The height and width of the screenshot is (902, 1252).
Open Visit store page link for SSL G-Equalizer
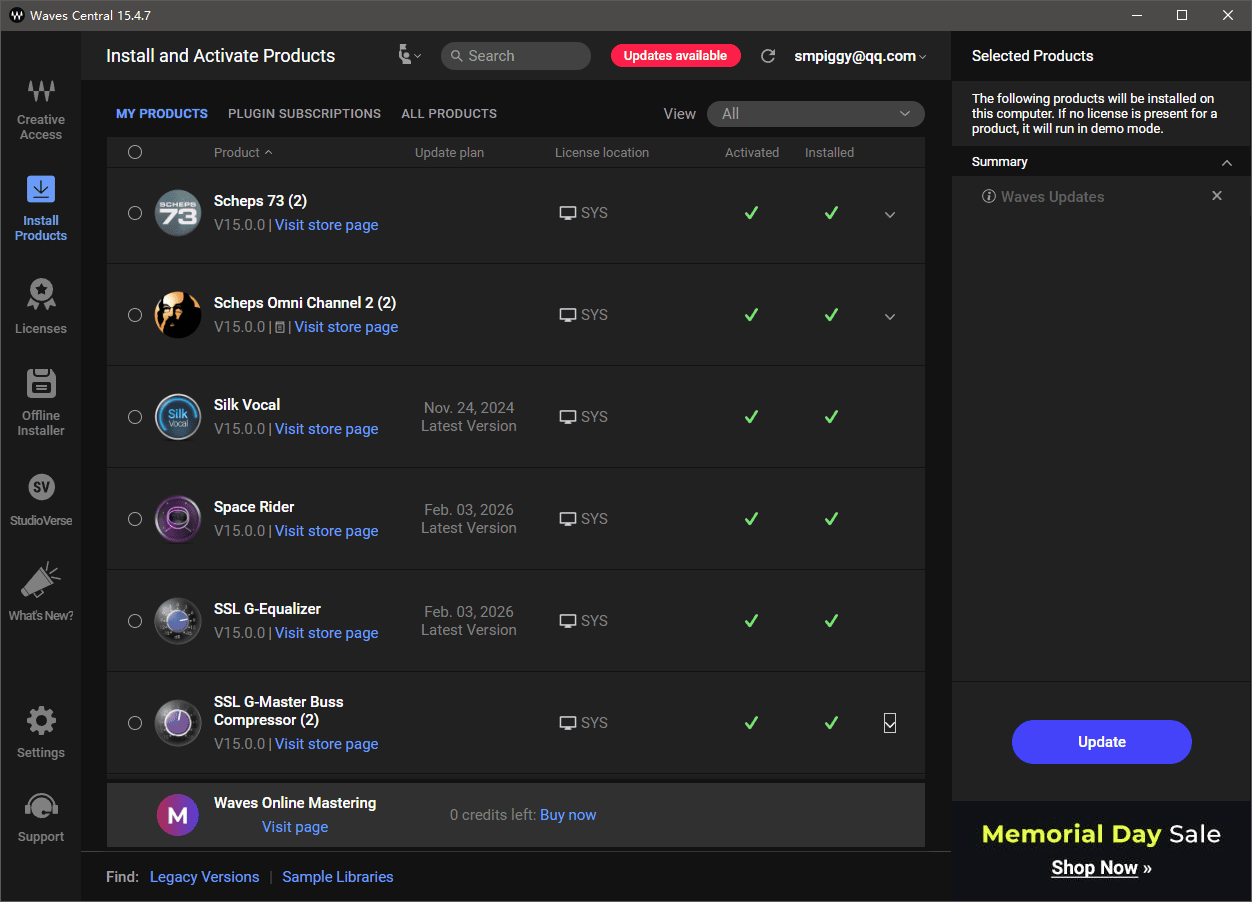pos(327,633)
